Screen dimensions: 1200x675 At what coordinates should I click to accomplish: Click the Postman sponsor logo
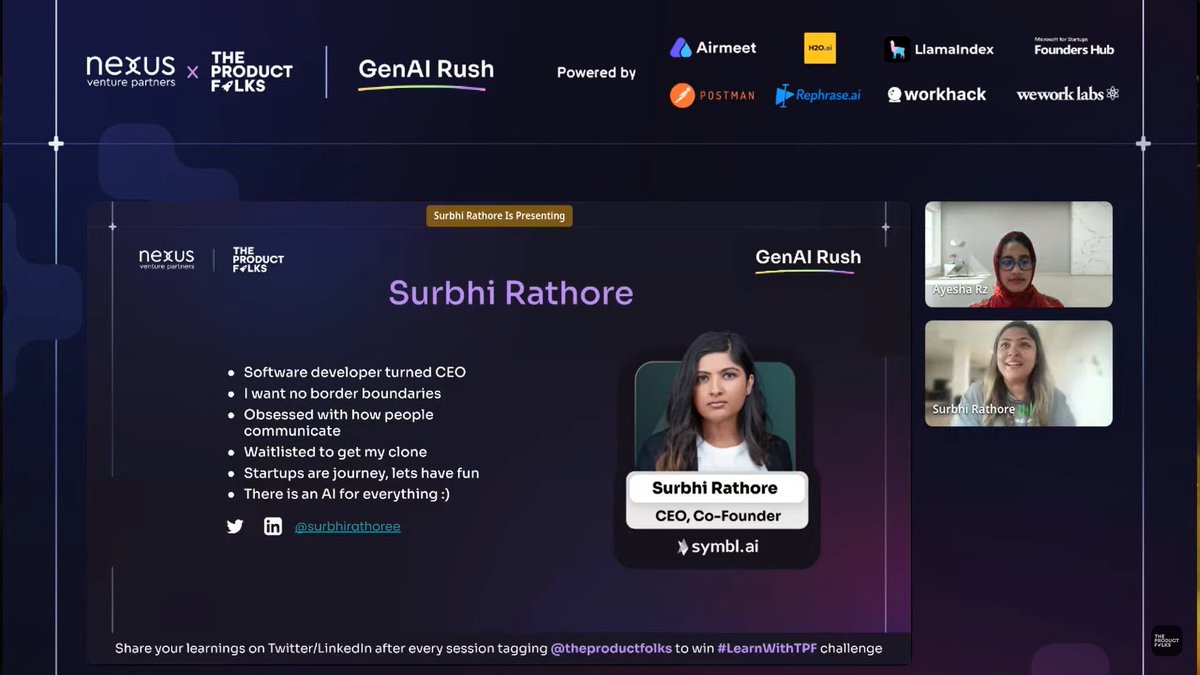pos(712,95)
